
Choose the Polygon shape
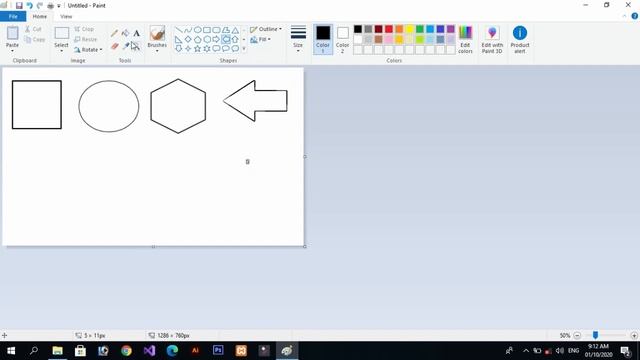click(226, 30)
